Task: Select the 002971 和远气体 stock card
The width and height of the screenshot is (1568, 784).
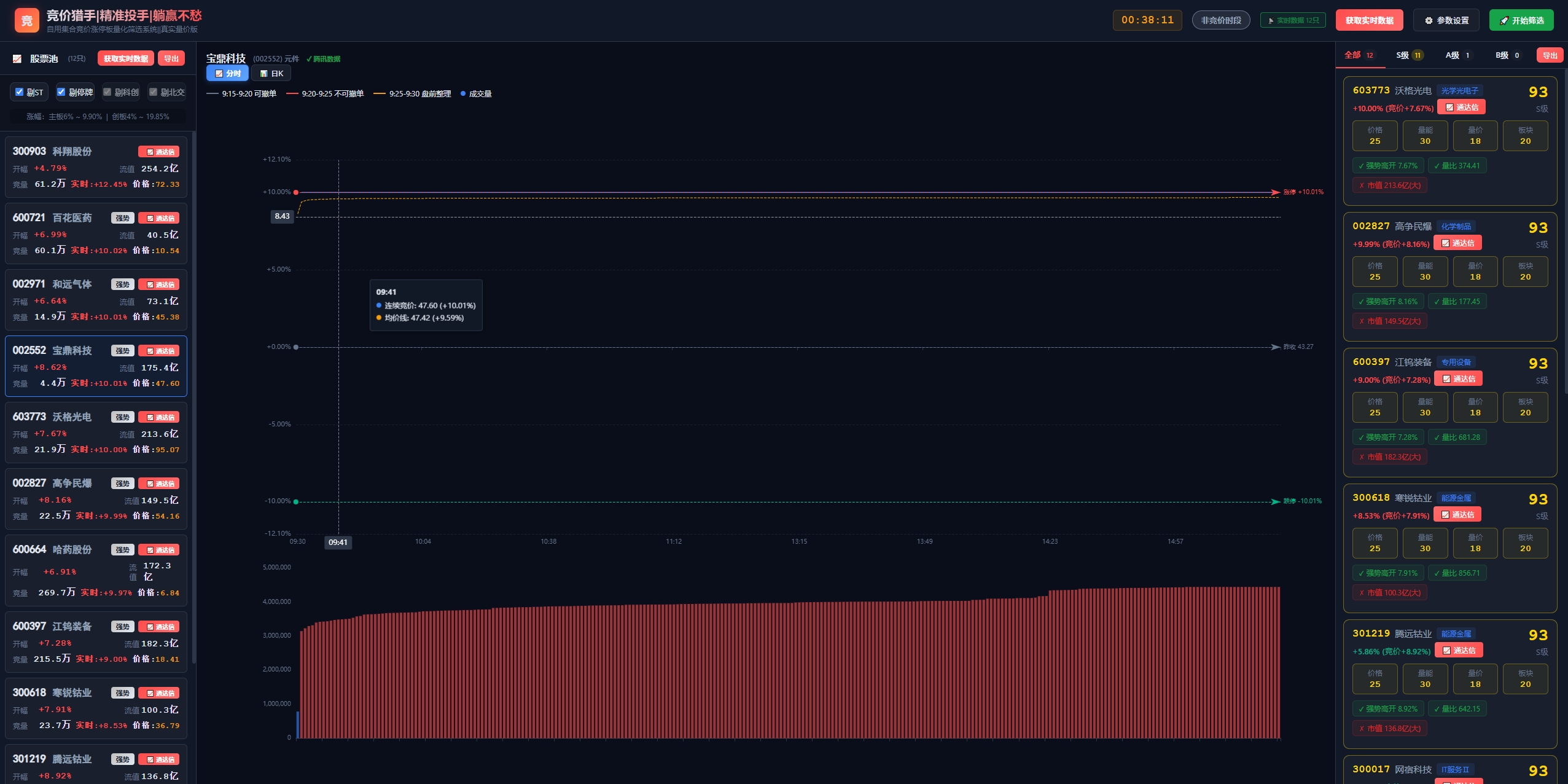Action: [96, 300]
